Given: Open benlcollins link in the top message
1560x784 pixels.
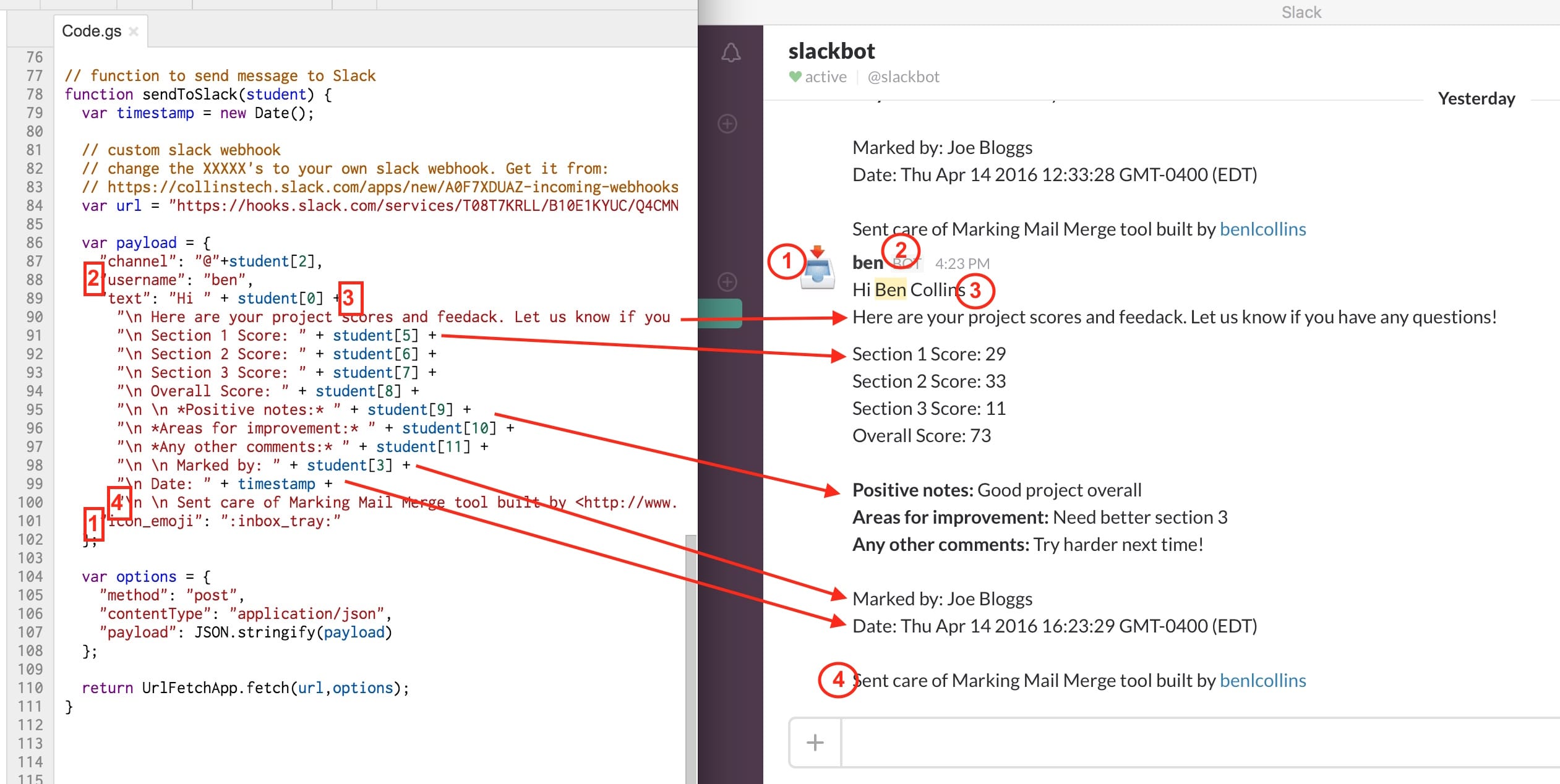Looking at the screenshot, I should (x=1262, y=229).
